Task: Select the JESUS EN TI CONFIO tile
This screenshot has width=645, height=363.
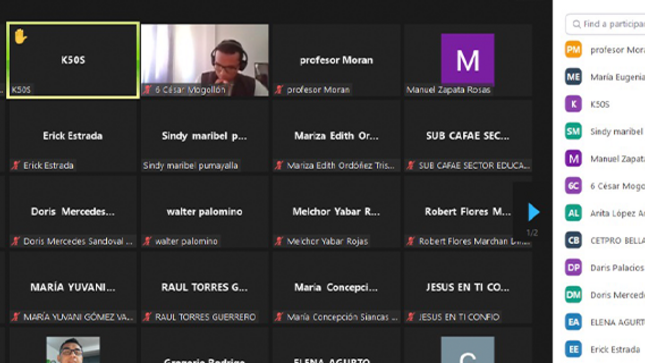Action: tap(468, 287)
